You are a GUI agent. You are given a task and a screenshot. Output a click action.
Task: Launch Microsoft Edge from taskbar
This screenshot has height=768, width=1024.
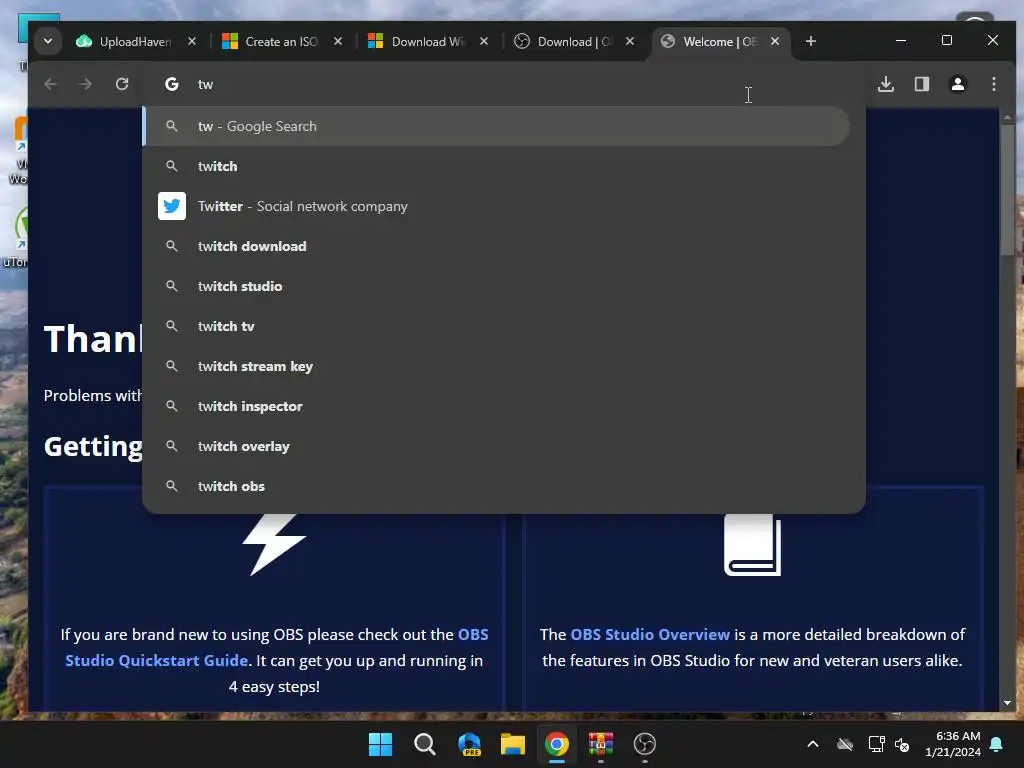tap(469, 744)
